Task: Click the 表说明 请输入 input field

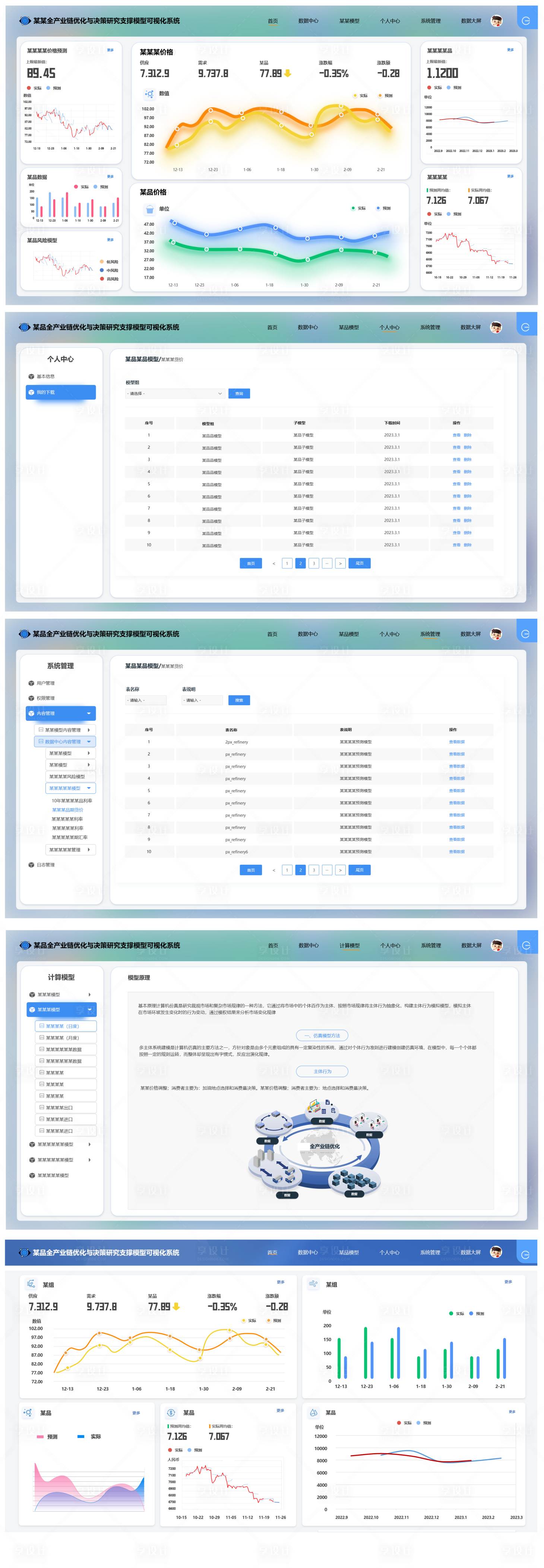Action: [x=203, y=700]
